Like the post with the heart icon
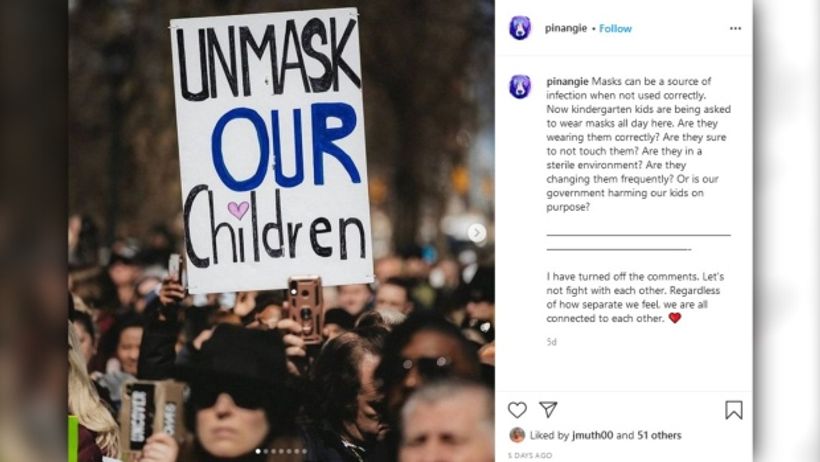This screenshot has width=820, height=462. tap(517, 410)
